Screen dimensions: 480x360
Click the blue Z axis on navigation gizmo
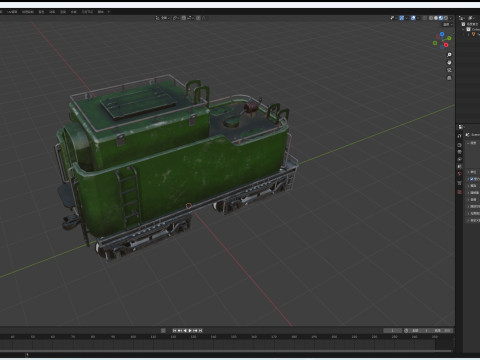(x=442, y=34)
